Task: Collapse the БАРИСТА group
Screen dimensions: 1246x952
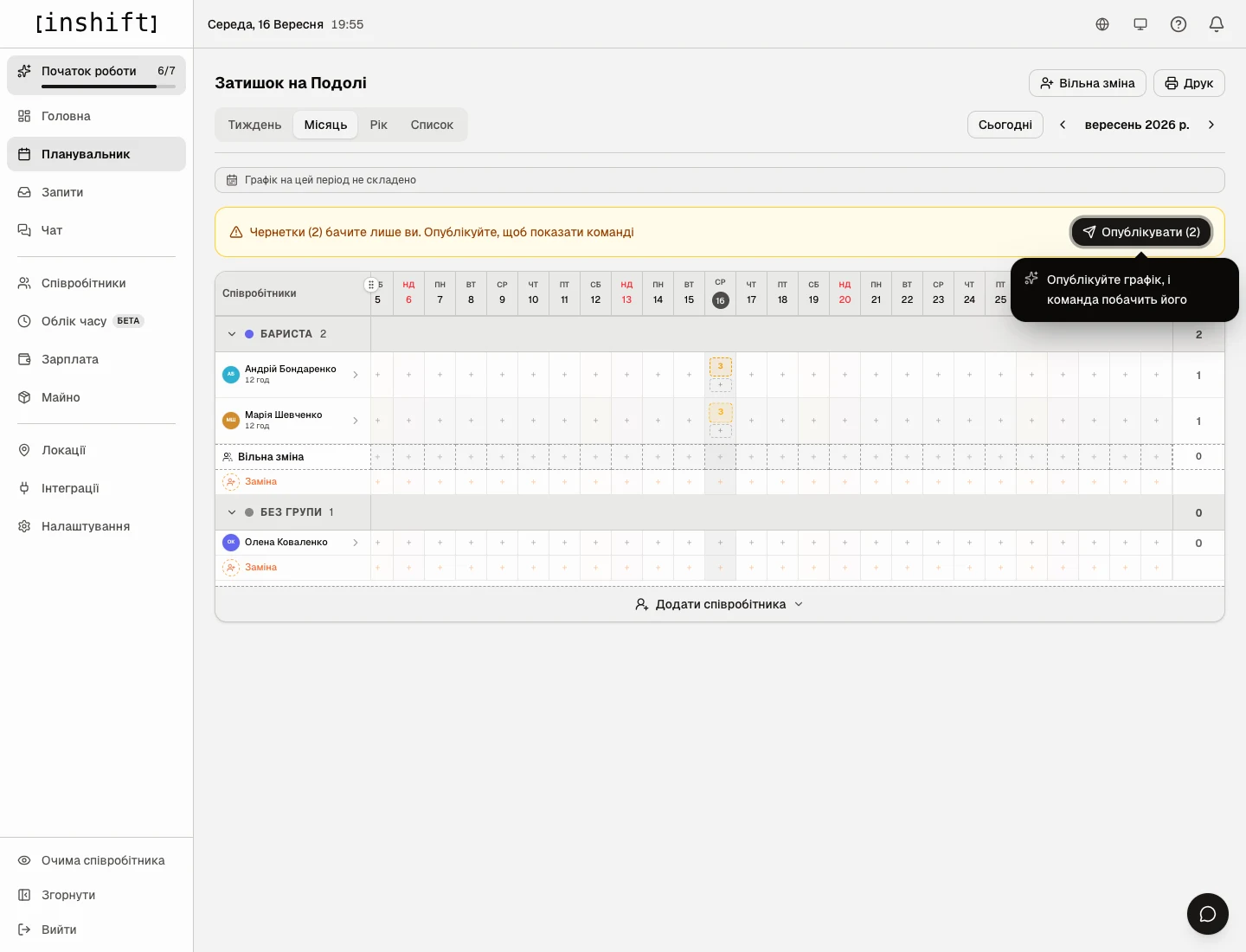Action: (x=232, y=334)
